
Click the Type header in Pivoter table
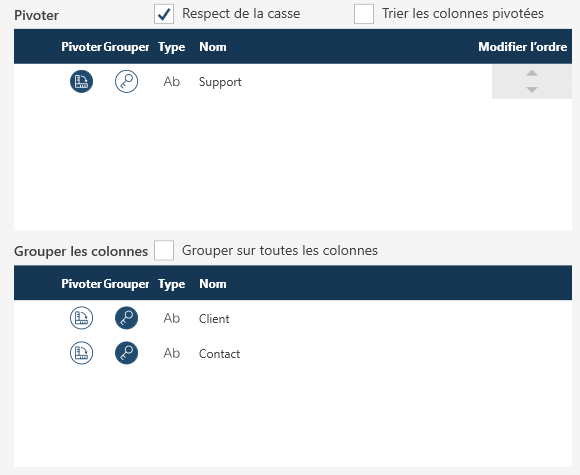pos(172,47)
